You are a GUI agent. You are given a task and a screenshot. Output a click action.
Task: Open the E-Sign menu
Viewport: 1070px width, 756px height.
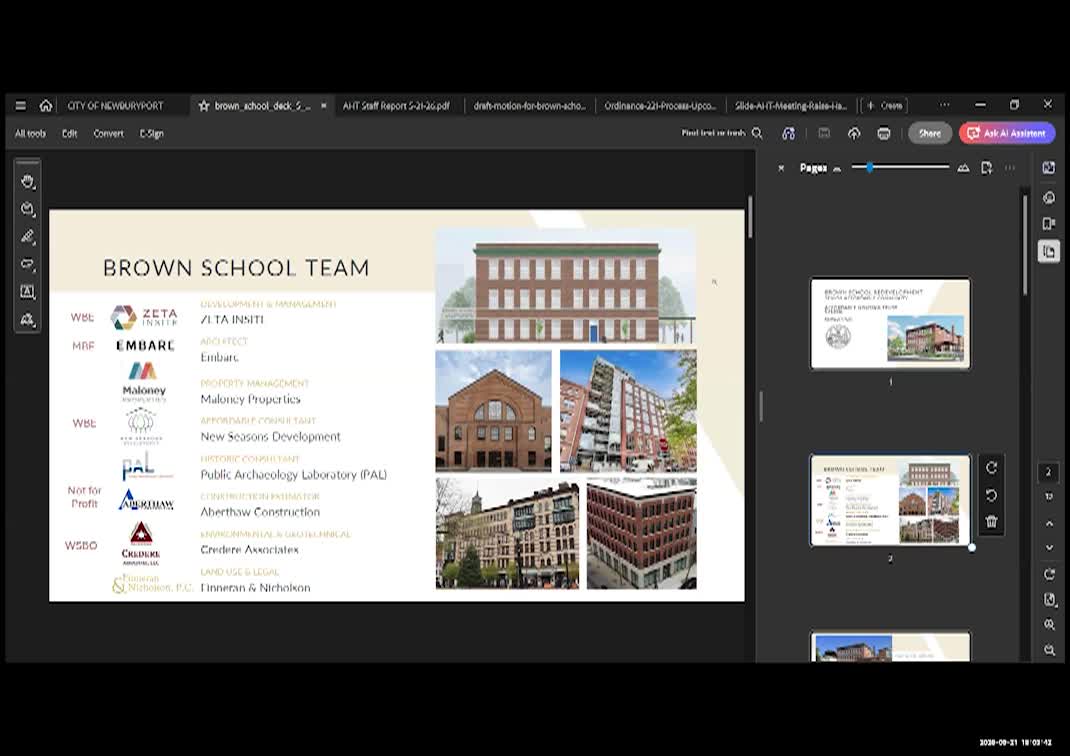151,134
